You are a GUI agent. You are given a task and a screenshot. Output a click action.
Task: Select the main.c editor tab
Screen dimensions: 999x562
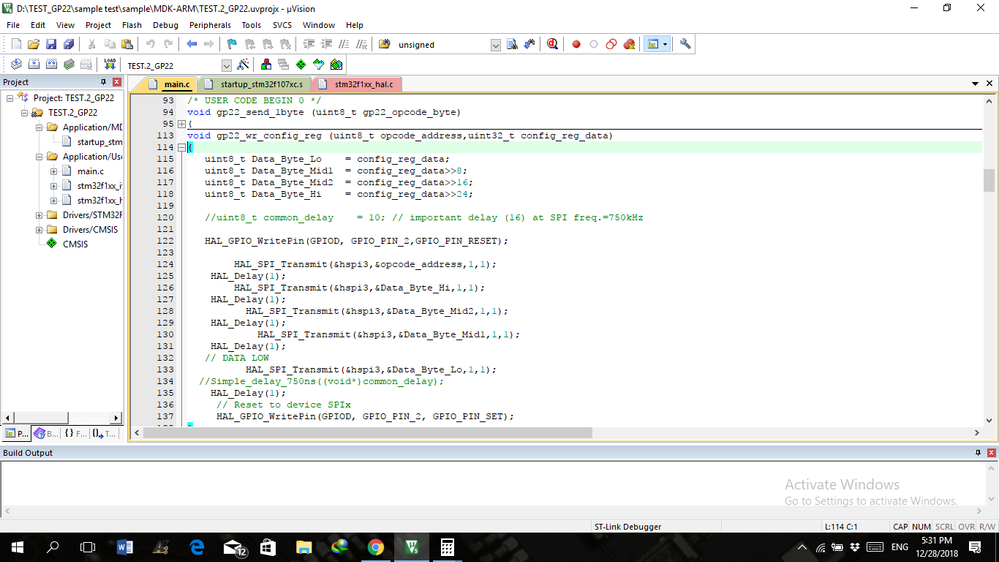pyautogui.click(x=170, y=84)
